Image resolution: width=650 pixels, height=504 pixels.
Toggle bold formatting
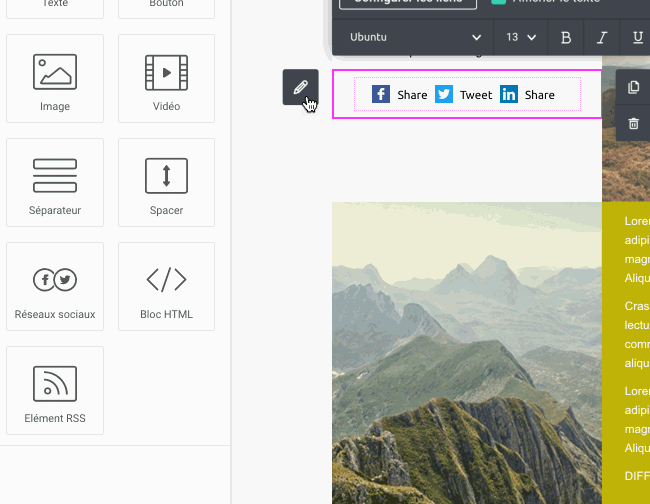(566, 37)
